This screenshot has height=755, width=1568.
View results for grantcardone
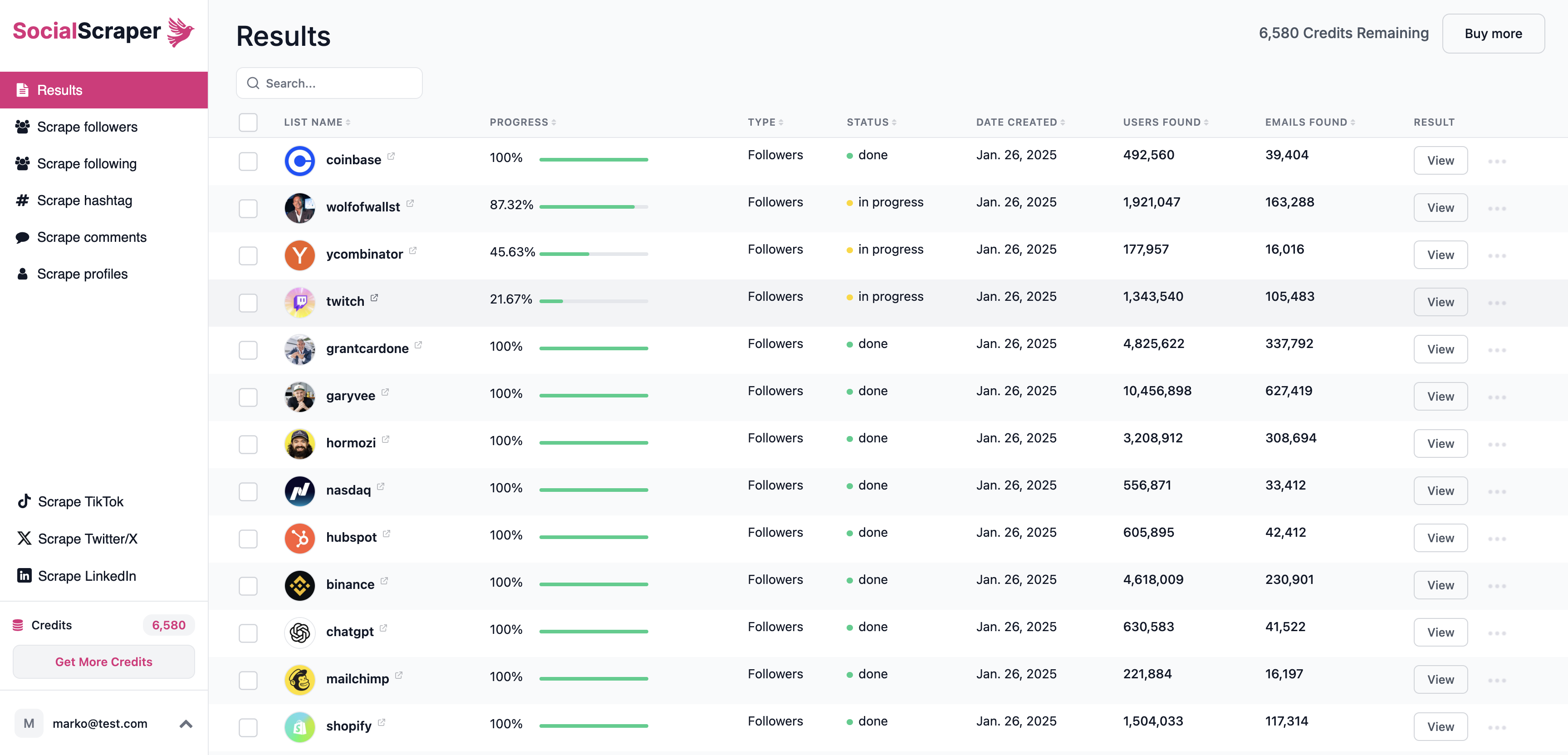pyautogui.click(x=1440, y=349)
